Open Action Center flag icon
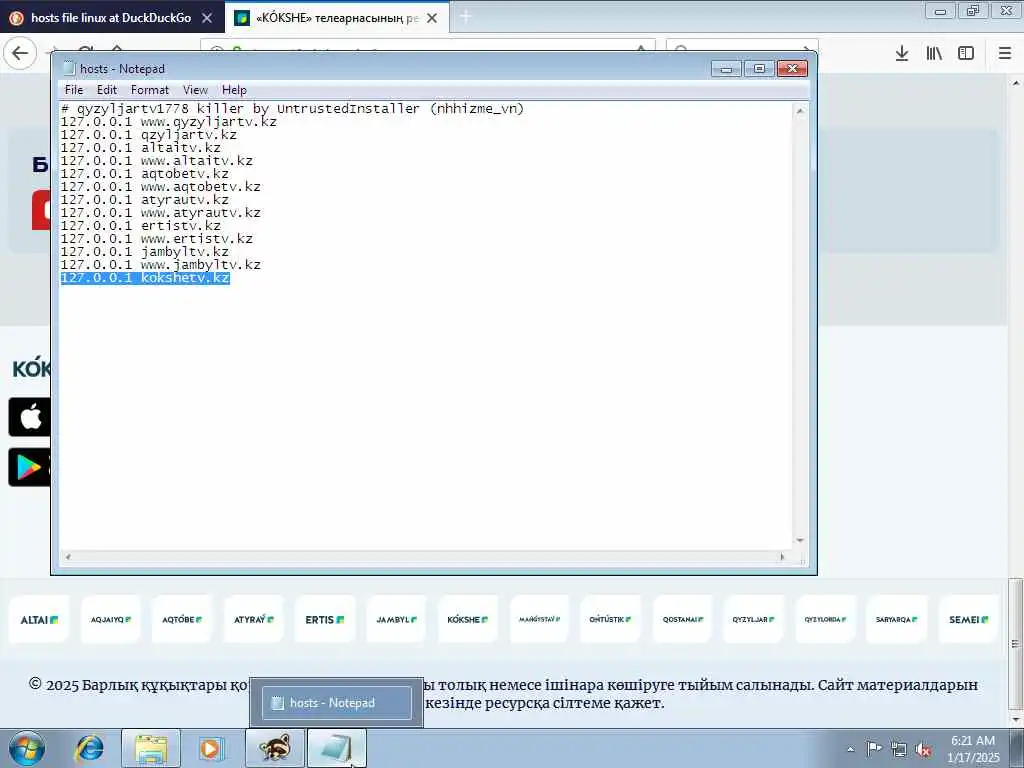 point(874,749)
